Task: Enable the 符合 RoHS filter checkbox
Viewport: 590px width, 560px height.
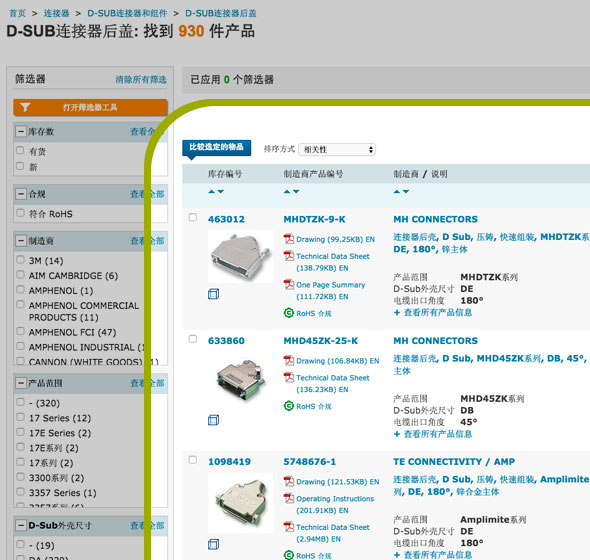Action: pos(20,213)
